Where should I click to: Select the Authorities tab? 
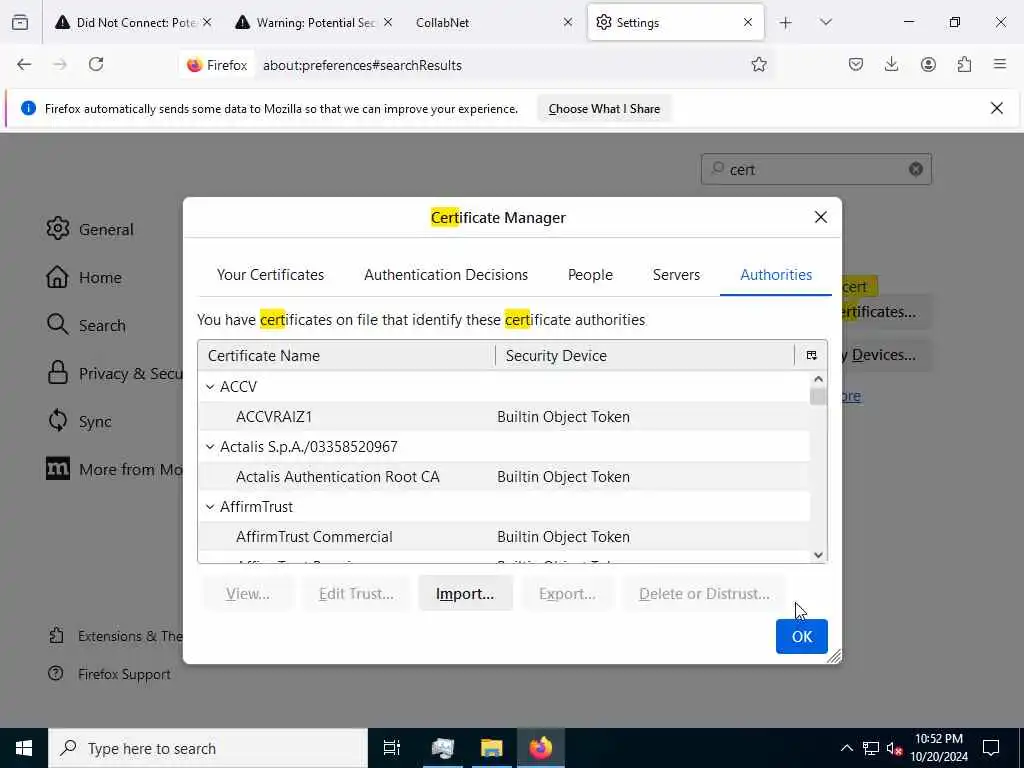(776, 275)
